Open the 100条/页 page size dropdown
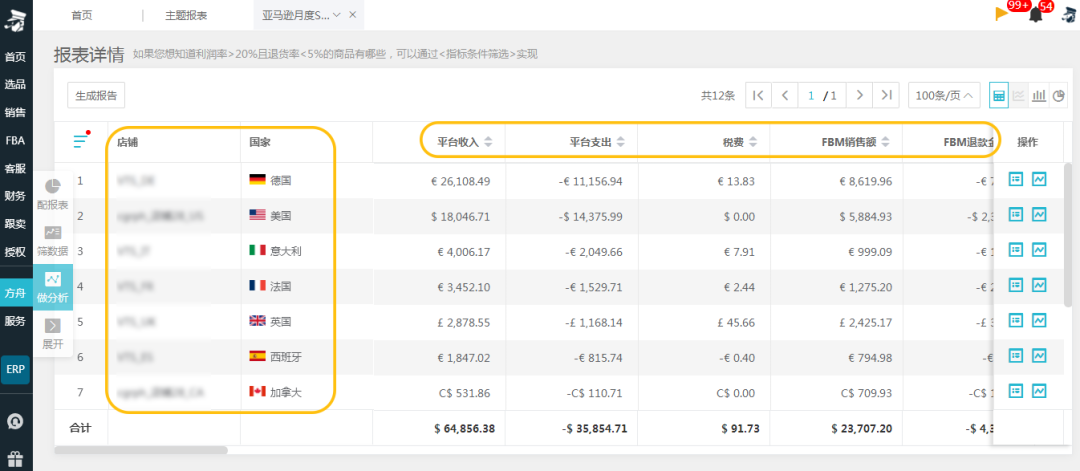 point(944,96)
